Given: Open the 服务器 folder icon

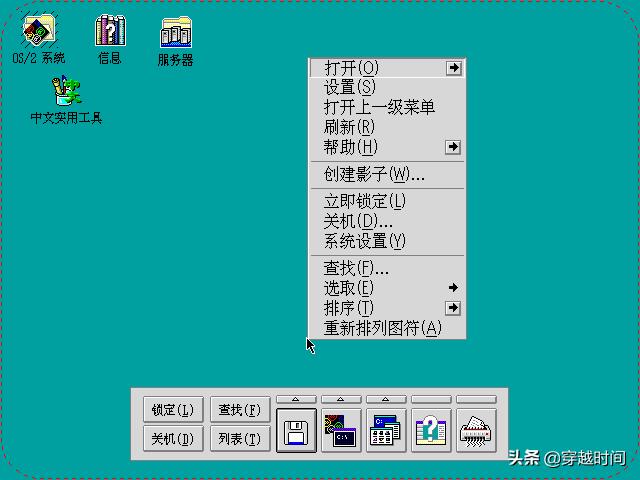Looking at the screenshot, I should point(175,33).
